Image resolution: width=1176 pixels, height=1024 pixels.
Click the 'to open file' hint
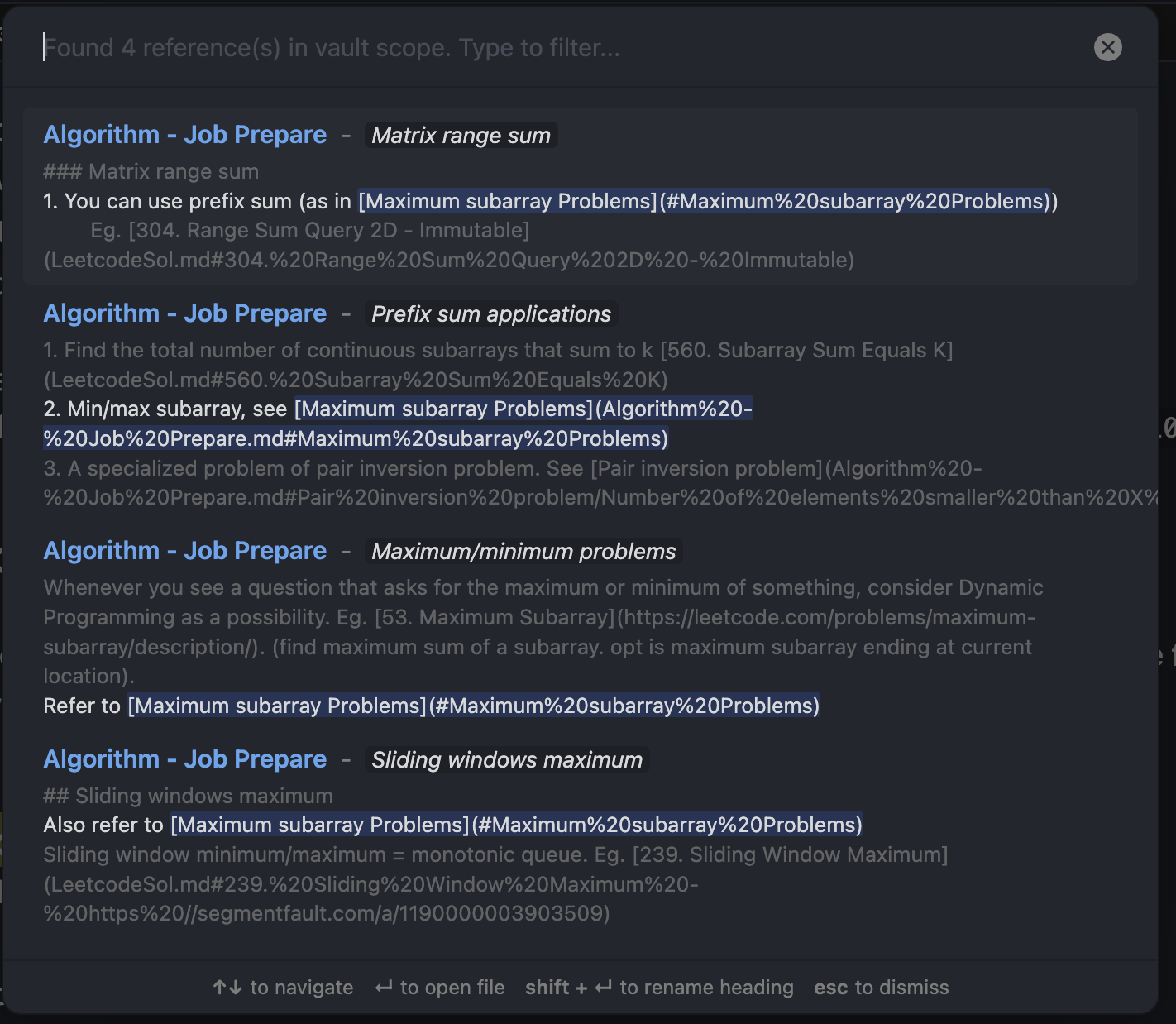[x=439, y=988]
